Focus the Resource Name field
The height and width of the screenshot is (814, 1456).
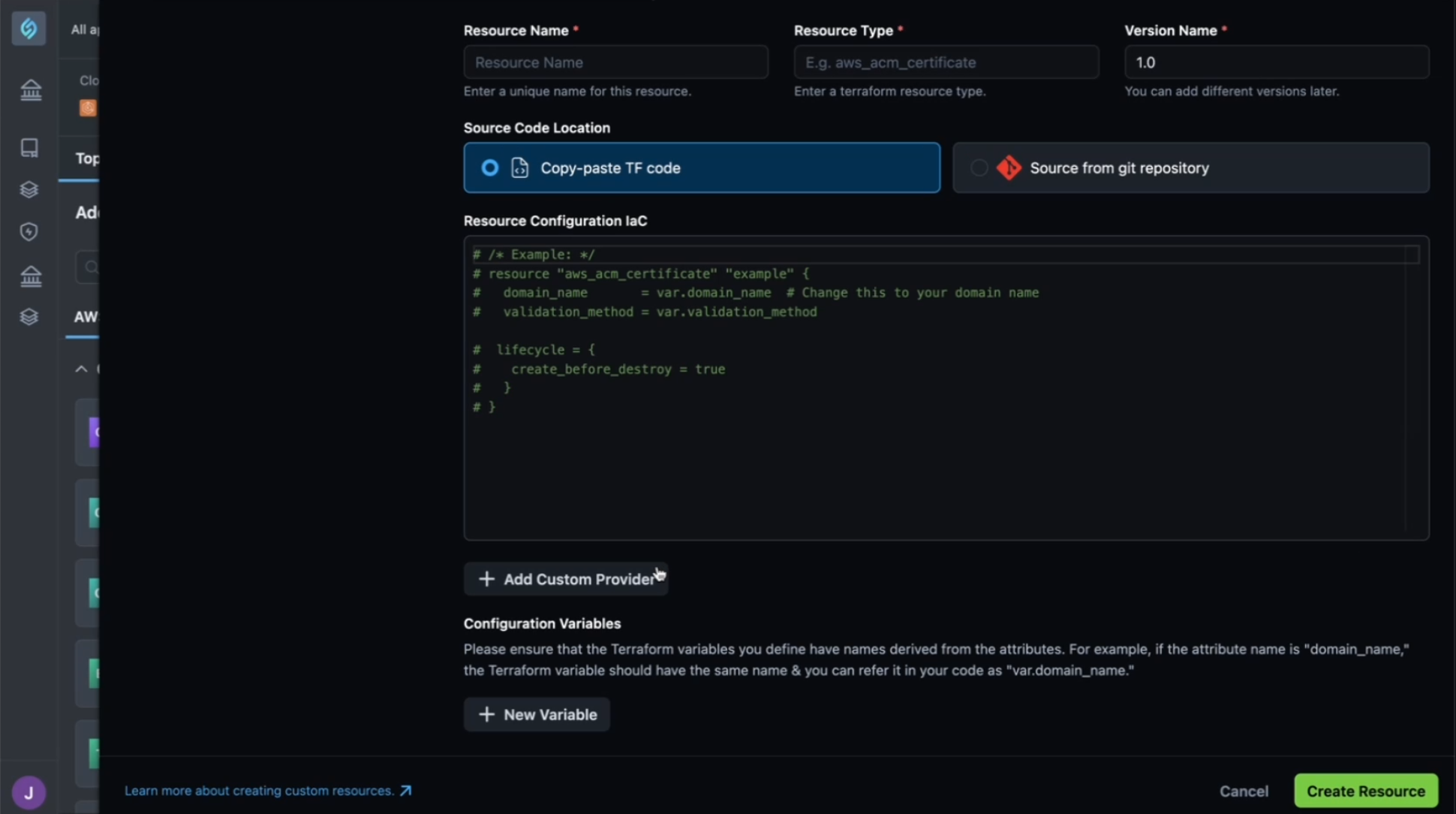point(616,62)
